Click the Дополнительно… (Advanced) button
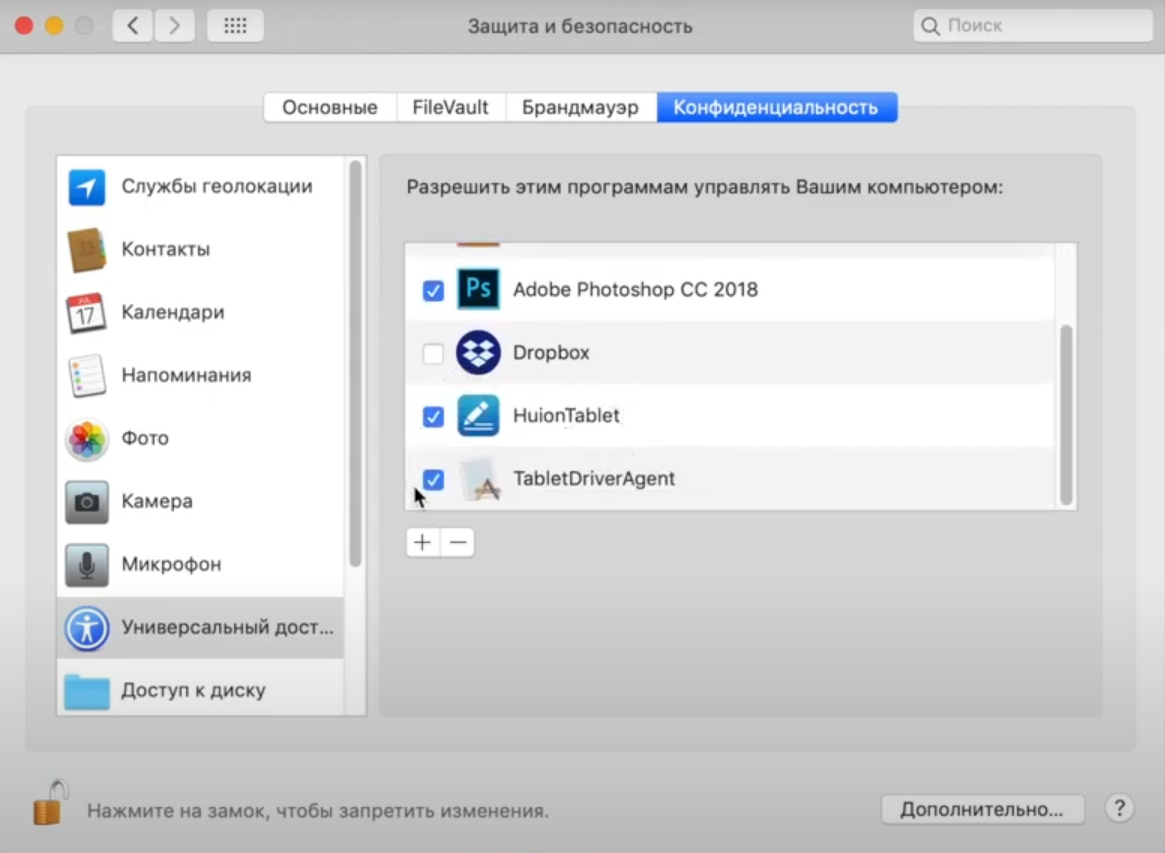Viewport: 1165px width, 853px height. (982, 809)
